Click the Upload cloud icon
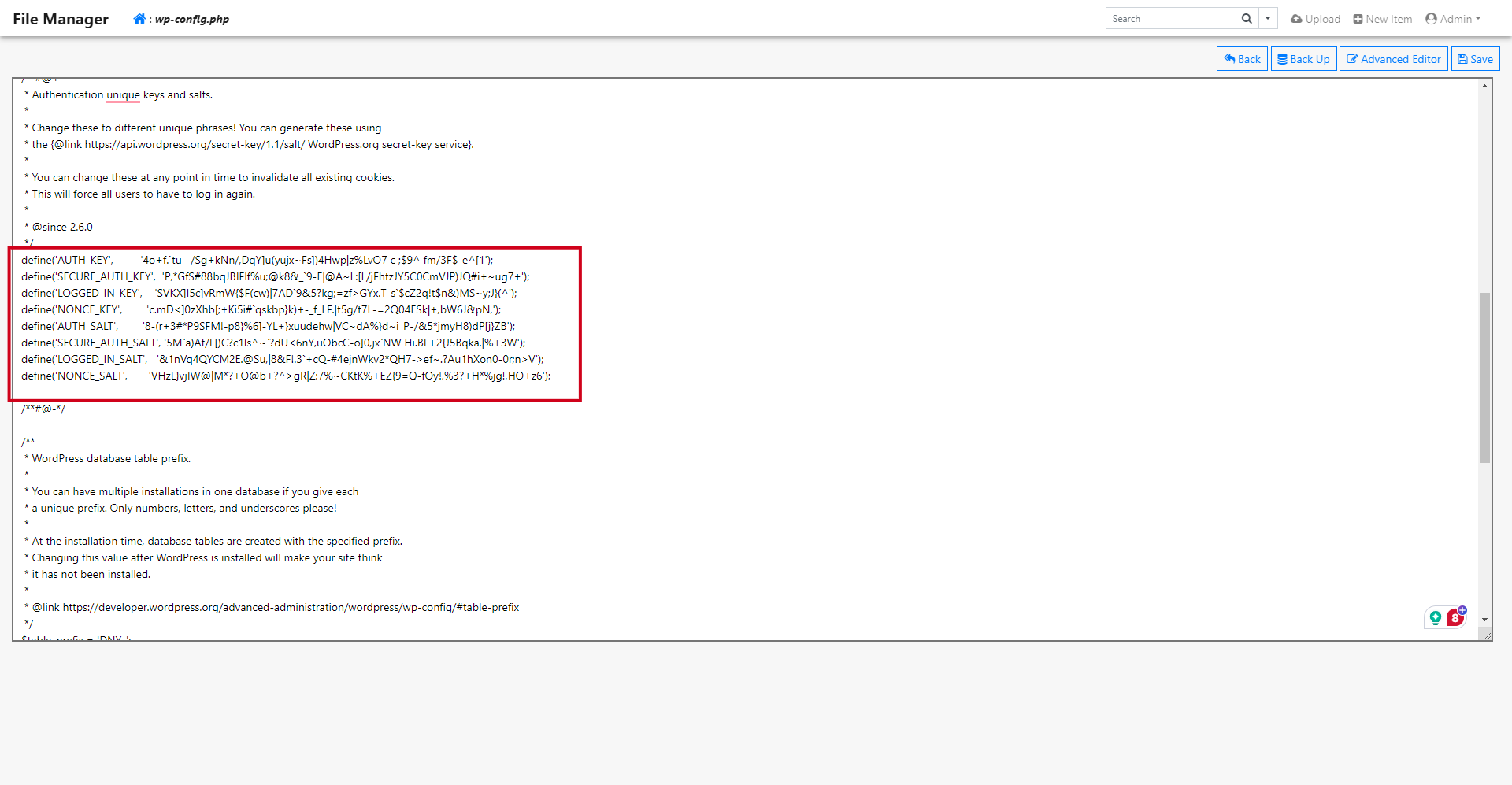This screenshot has height=785, width=1512. [x=1296, y=19]
